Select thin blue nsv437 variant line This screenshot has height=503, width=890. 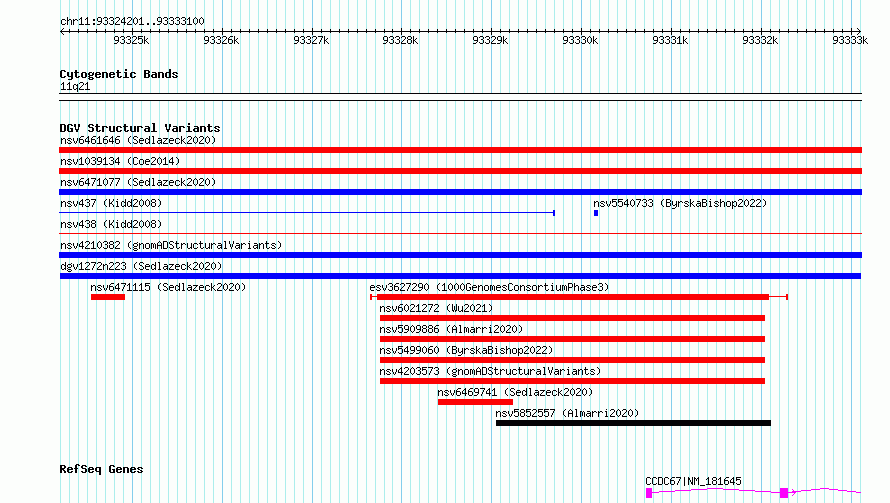[307, 213]
